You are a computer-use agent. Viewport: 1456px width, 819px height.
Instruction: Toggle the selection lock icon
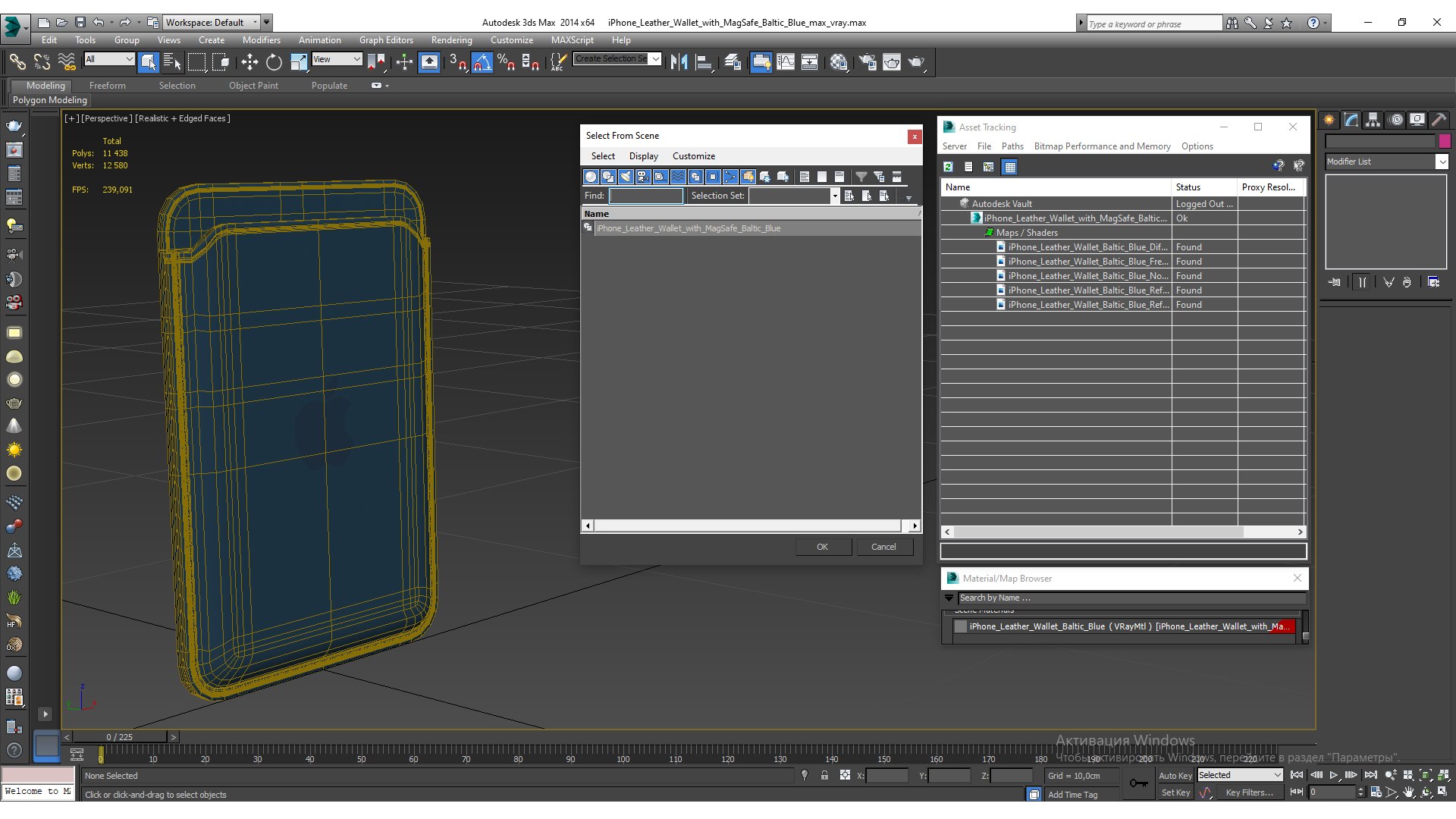(x=824, y=775)
